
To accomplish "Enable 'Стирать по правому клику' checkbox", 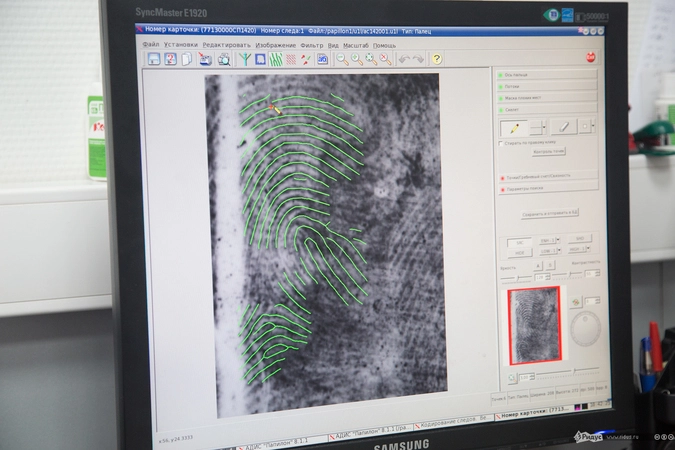I will (501, 143).
